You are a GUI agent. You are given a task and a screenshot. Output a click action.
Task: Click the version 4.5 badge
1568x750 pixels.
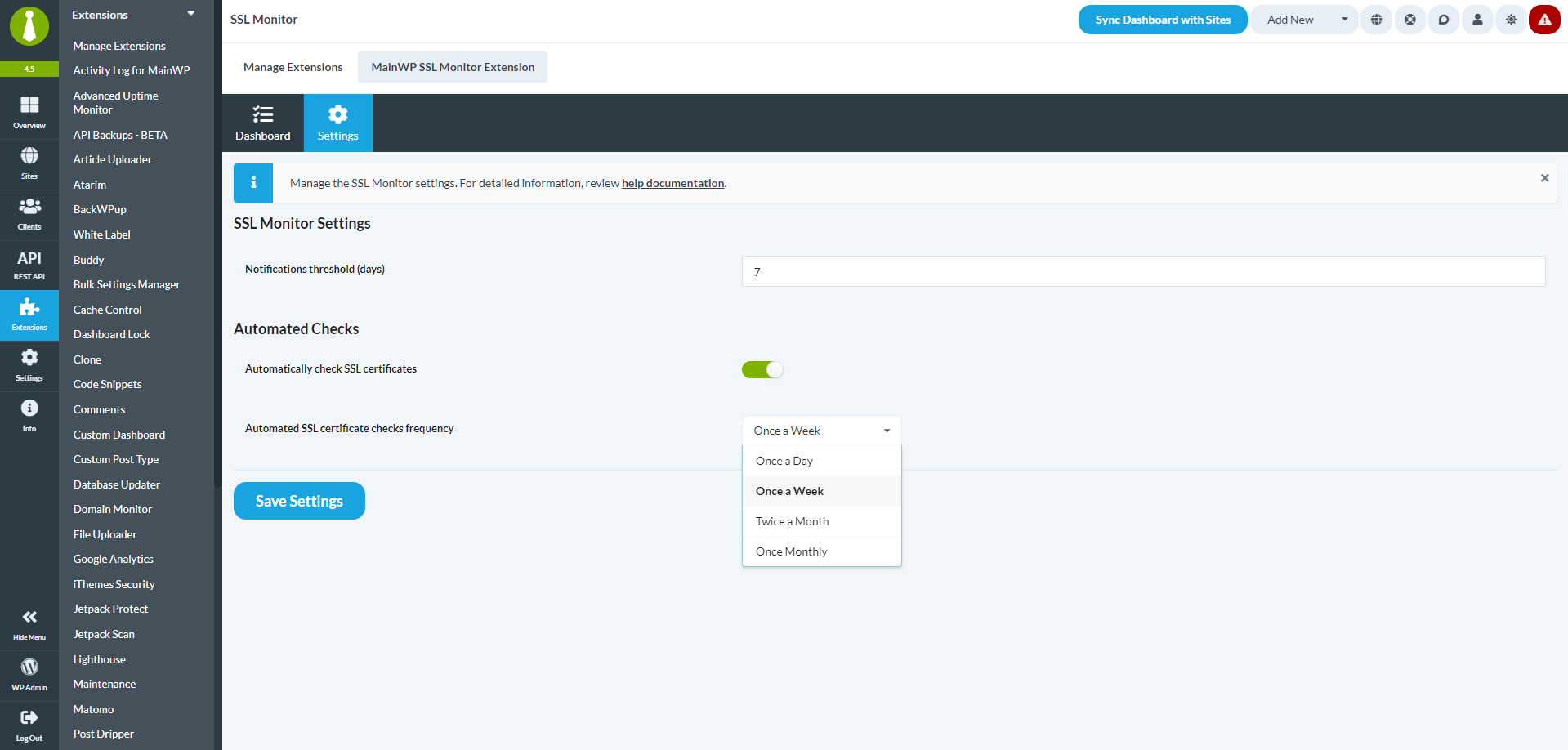[29, 69]
